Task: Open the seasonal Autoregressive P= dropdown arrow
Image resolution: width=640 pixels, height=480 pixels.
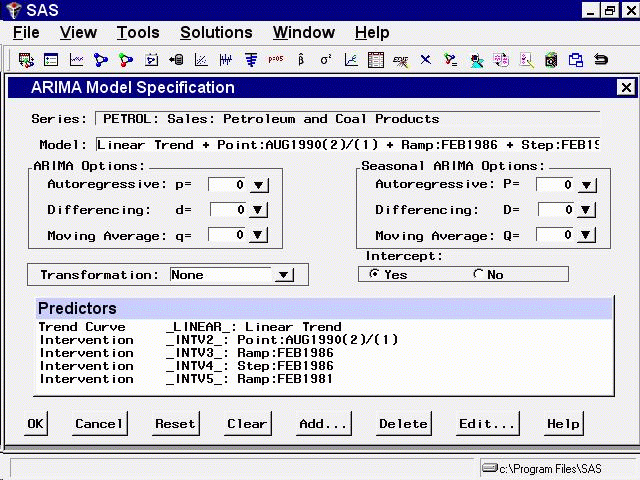Action: tap(587, 185)
